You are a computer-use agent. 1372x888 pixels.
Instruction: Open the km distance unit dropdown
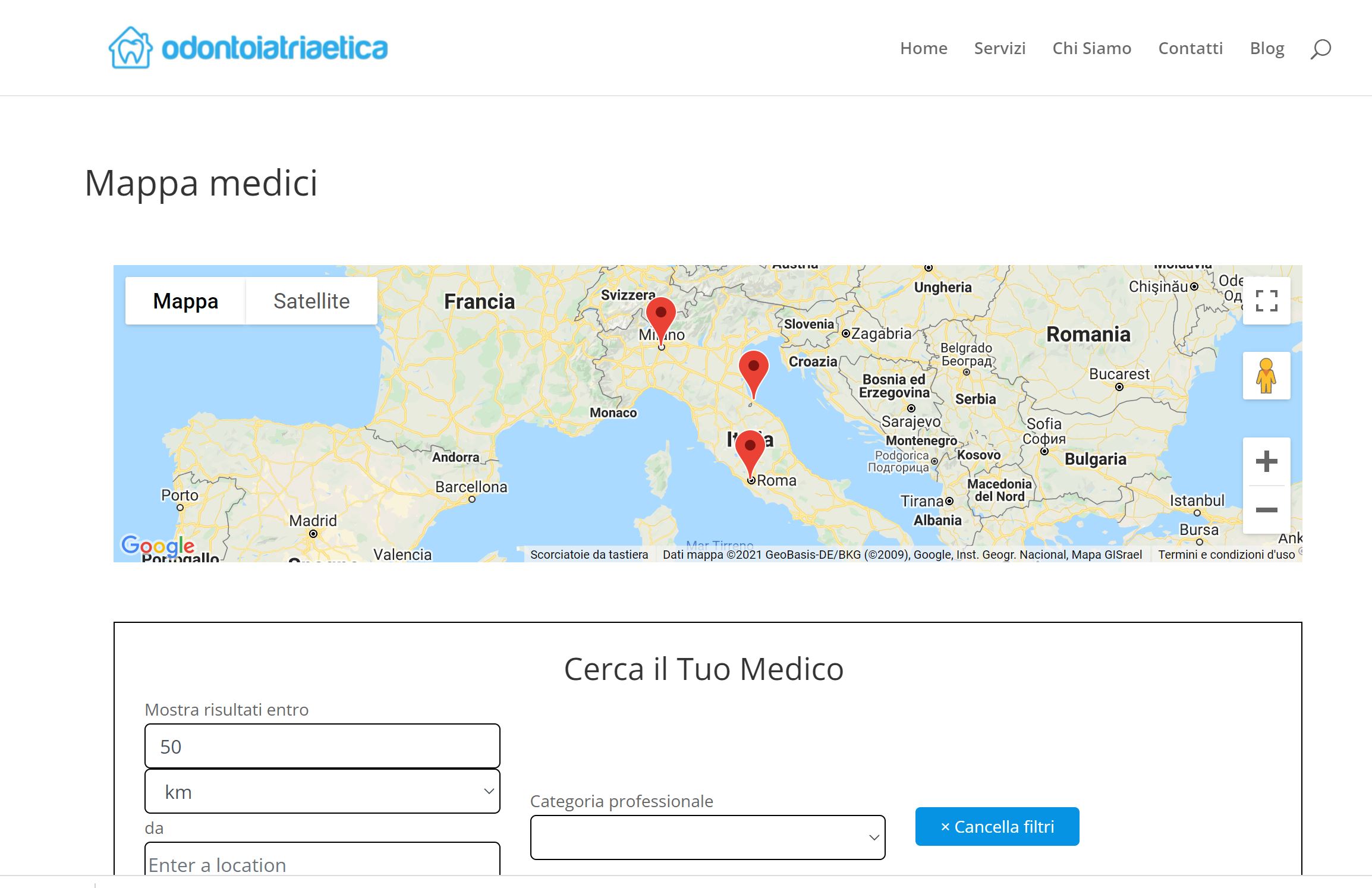[x=322, y=792]
